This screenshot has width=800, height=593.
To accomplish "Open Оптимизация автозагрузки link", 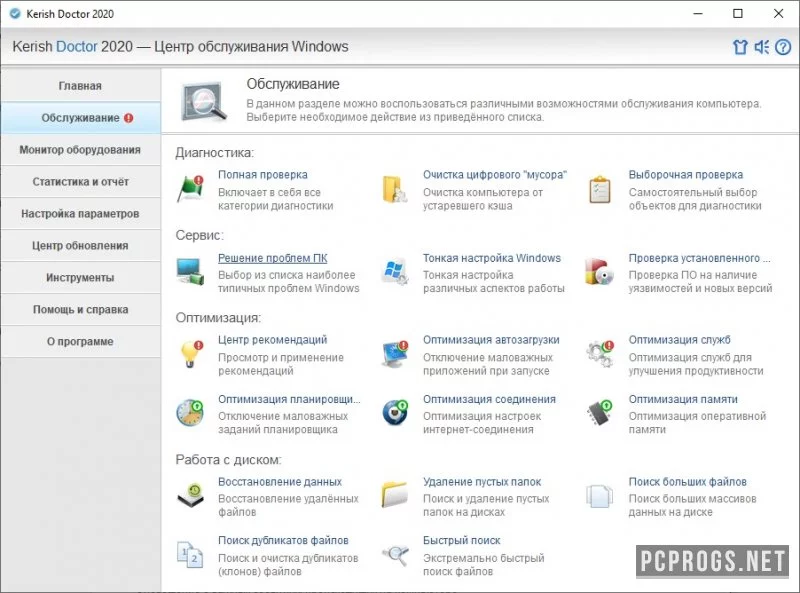I will tap(491, 340).
